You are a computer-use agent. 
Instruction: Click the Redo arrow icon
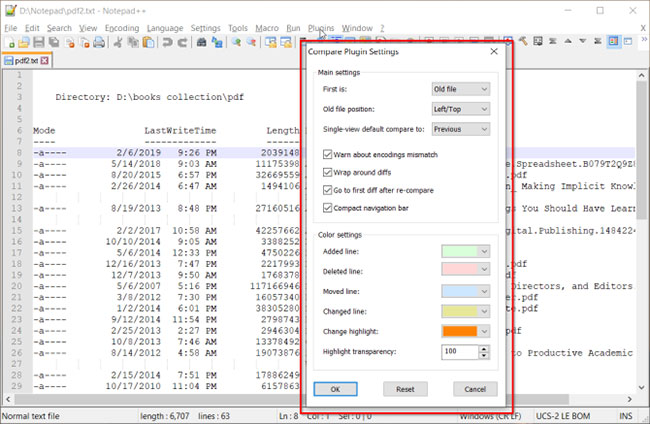click(x=182, y=42)
